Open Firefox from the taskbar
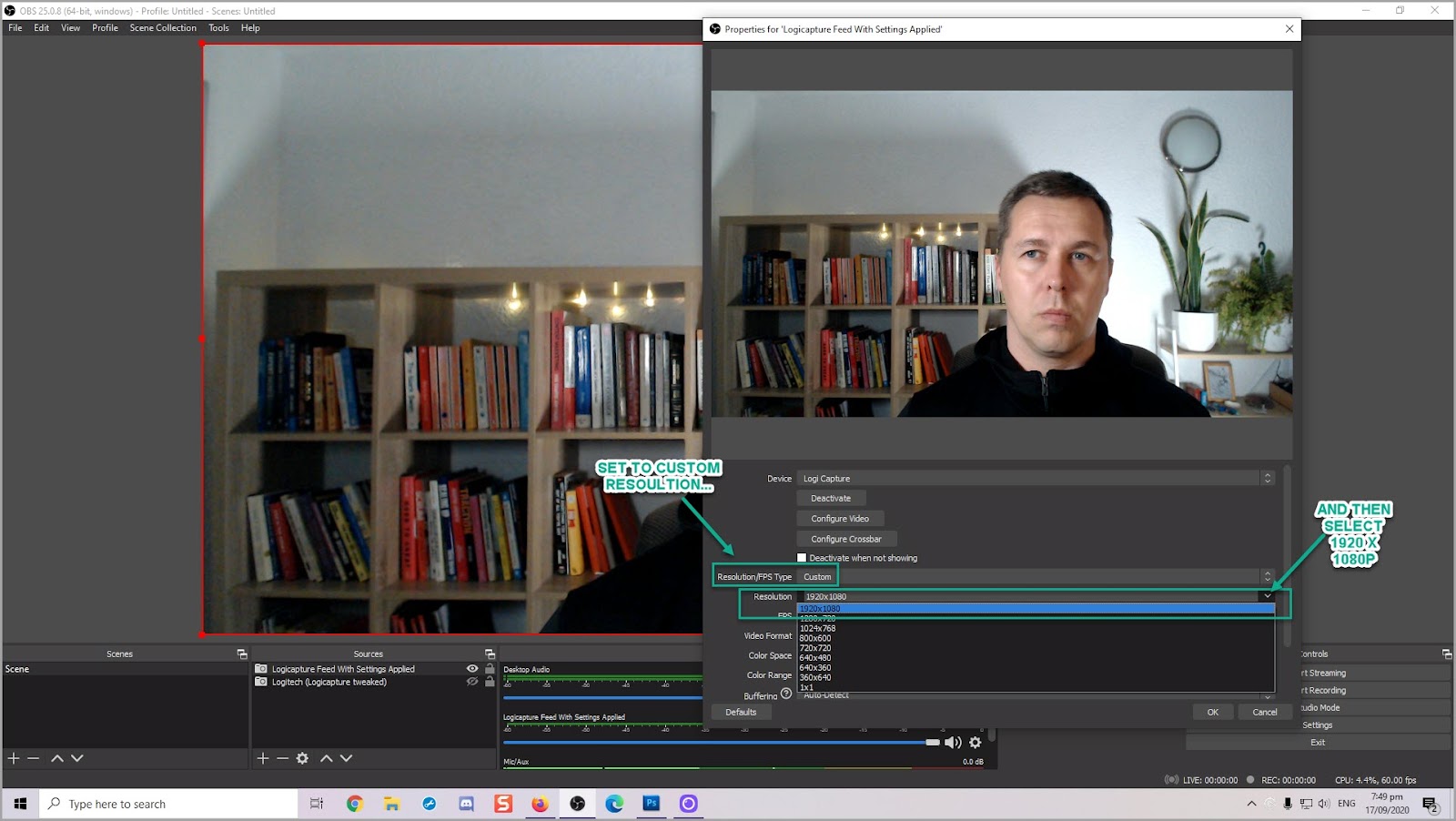The image size is (1456, 821). pos(541,804)
